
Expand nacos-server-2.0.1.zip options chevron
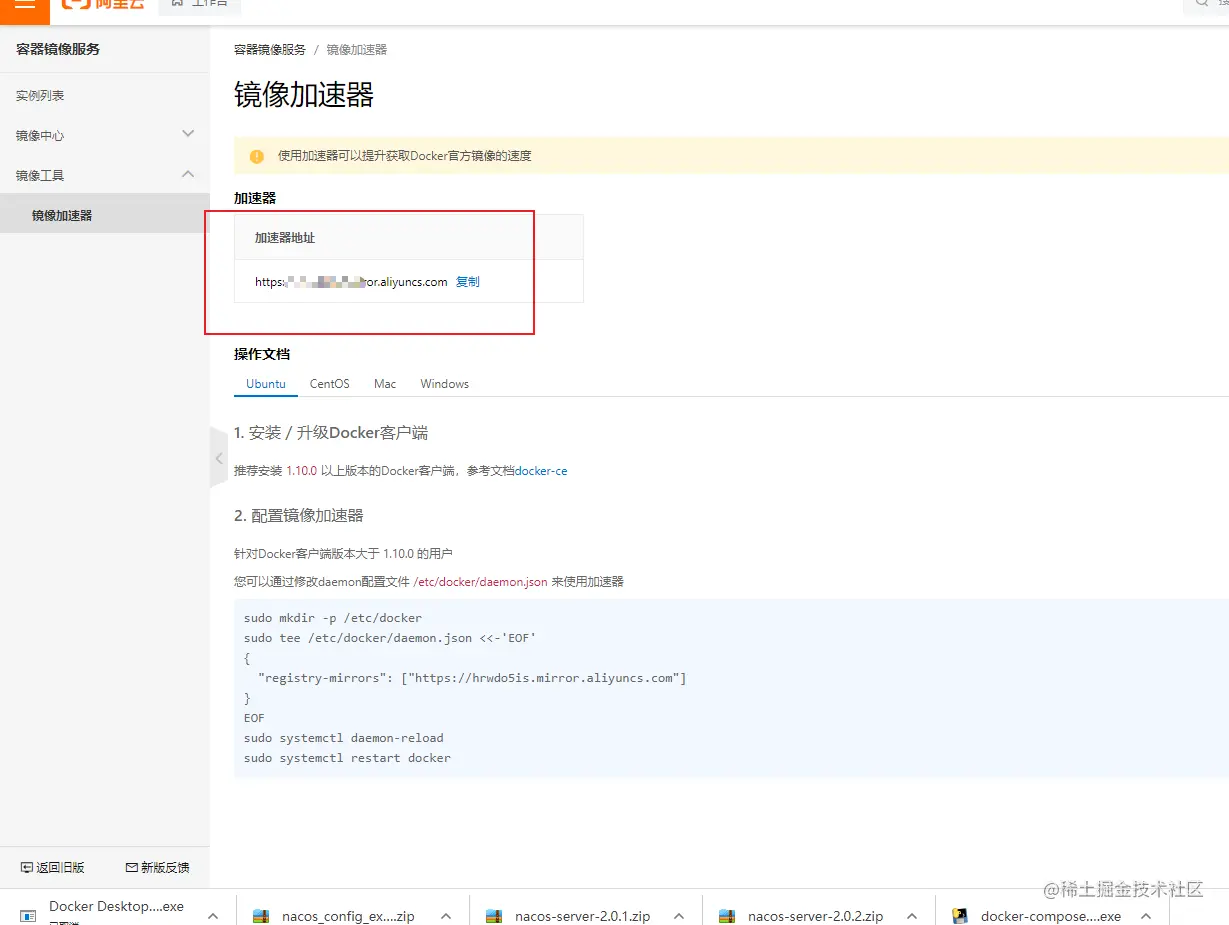click(x=679, y=915)
